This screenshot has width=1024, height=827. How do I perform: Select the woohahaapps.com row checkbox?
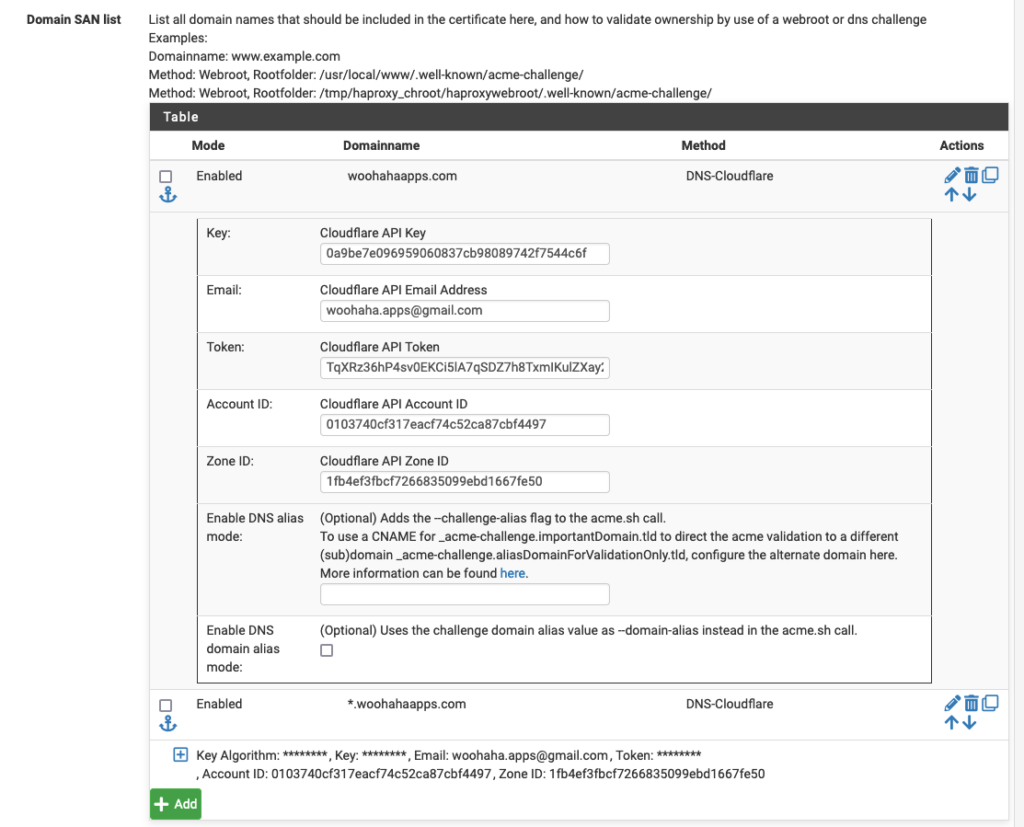pyautogui.click(x=166, y=176)
